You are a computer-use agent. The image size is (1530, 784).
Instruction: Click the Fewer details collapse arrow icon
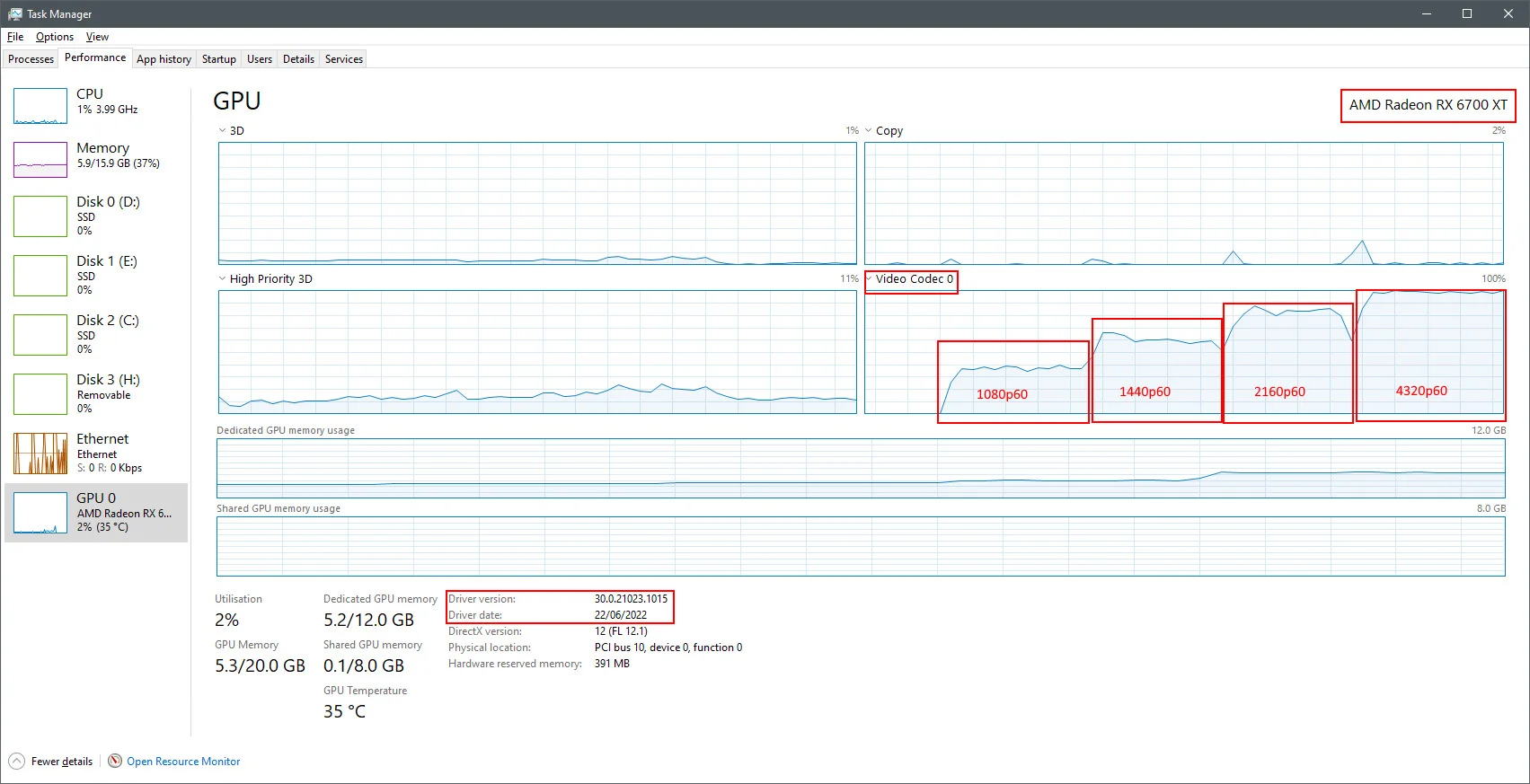click(x=16, y=761)
